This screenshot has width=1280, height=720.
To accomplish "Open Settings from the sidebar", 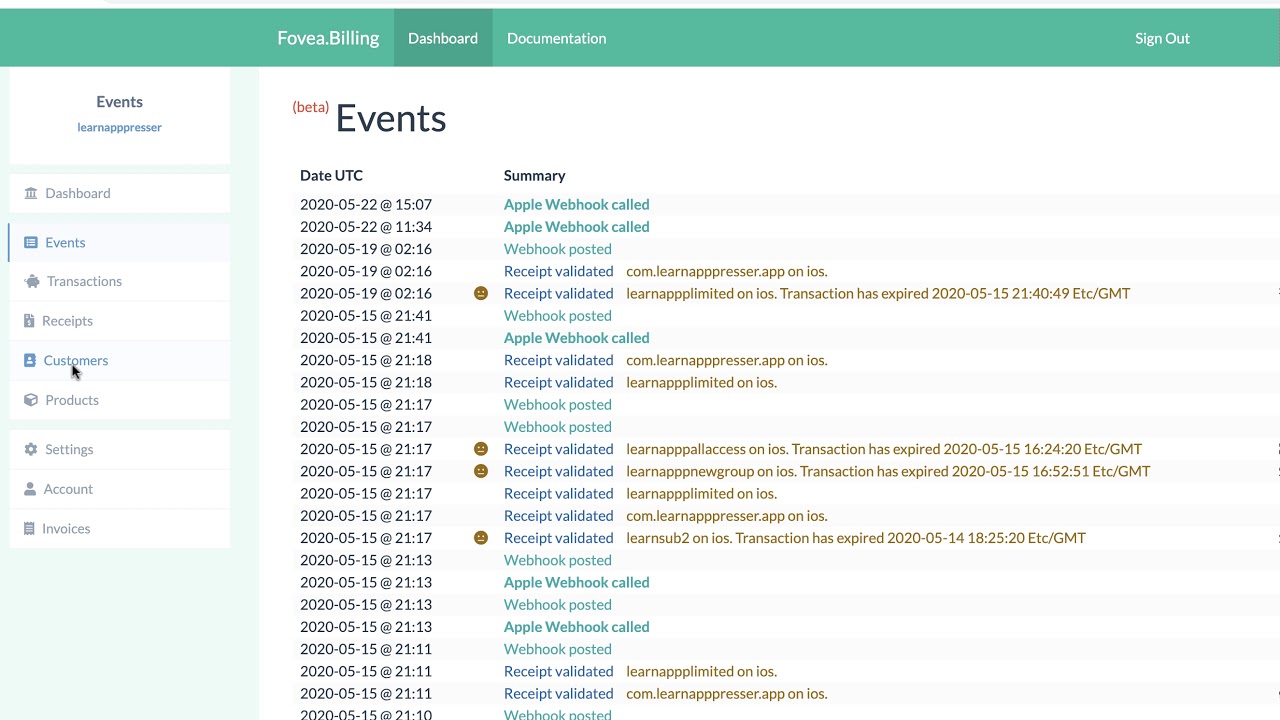I will click(119, 449).
